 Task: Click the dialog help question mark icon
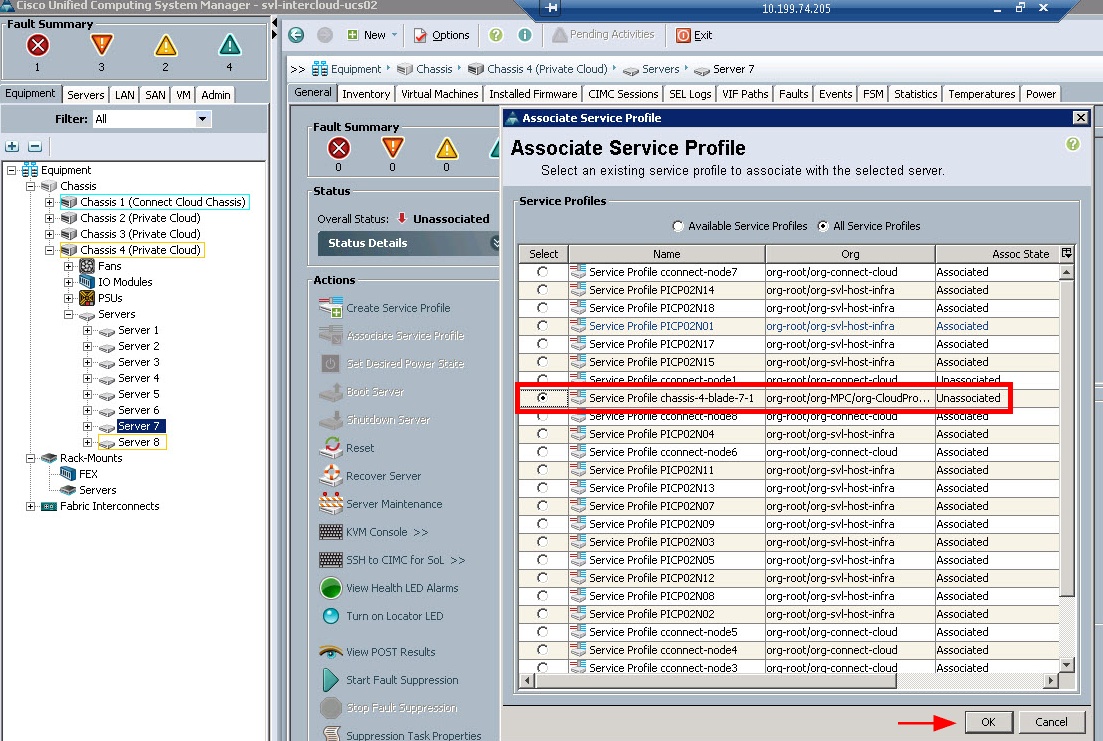pyautogui.click(x=1073, y=144)
